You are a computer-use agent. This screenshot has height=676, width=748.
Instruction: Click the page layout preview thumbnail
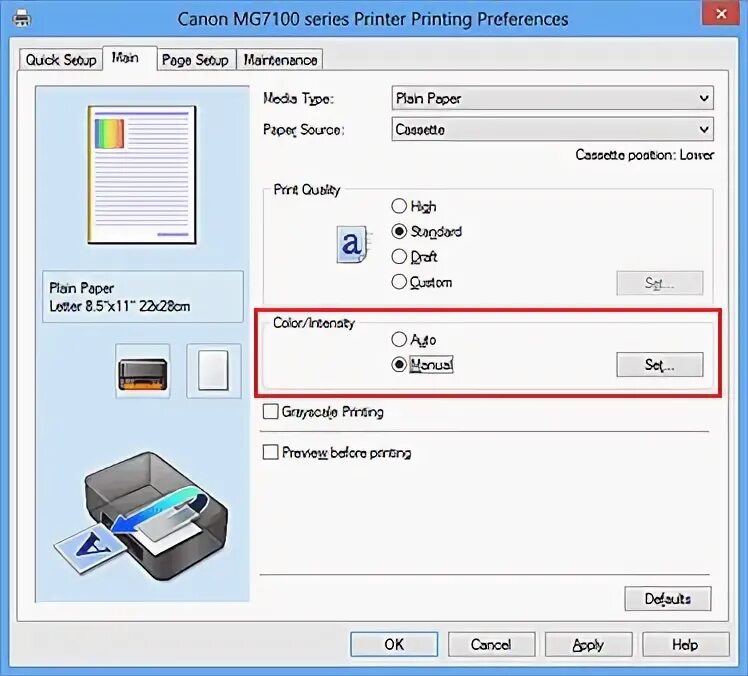point(142,175)
